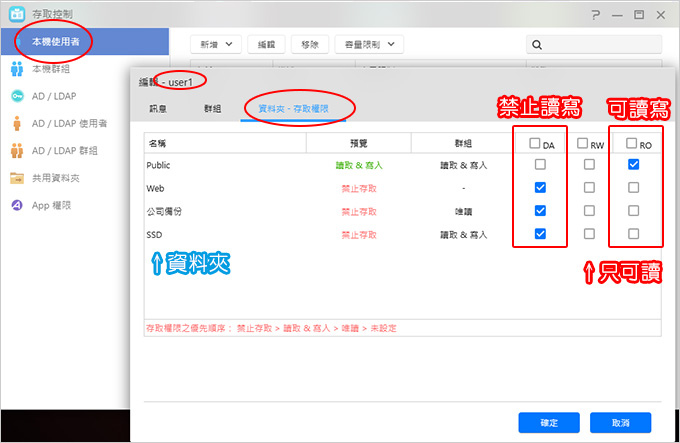
Task: Switch to the 群組 tab
Action: click(x=212, y=109)
